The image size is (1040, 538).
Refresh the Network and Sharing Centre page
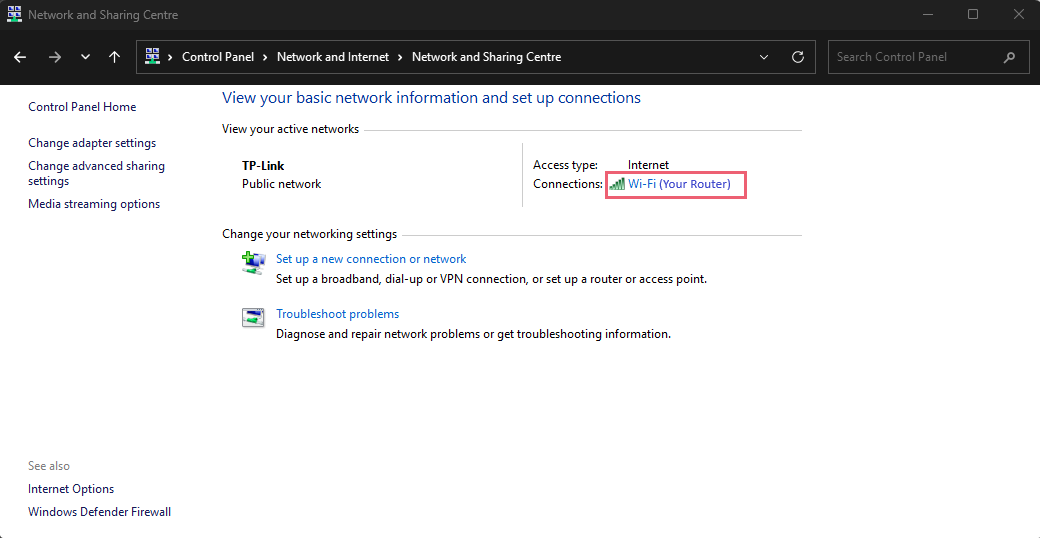point(798,57)
